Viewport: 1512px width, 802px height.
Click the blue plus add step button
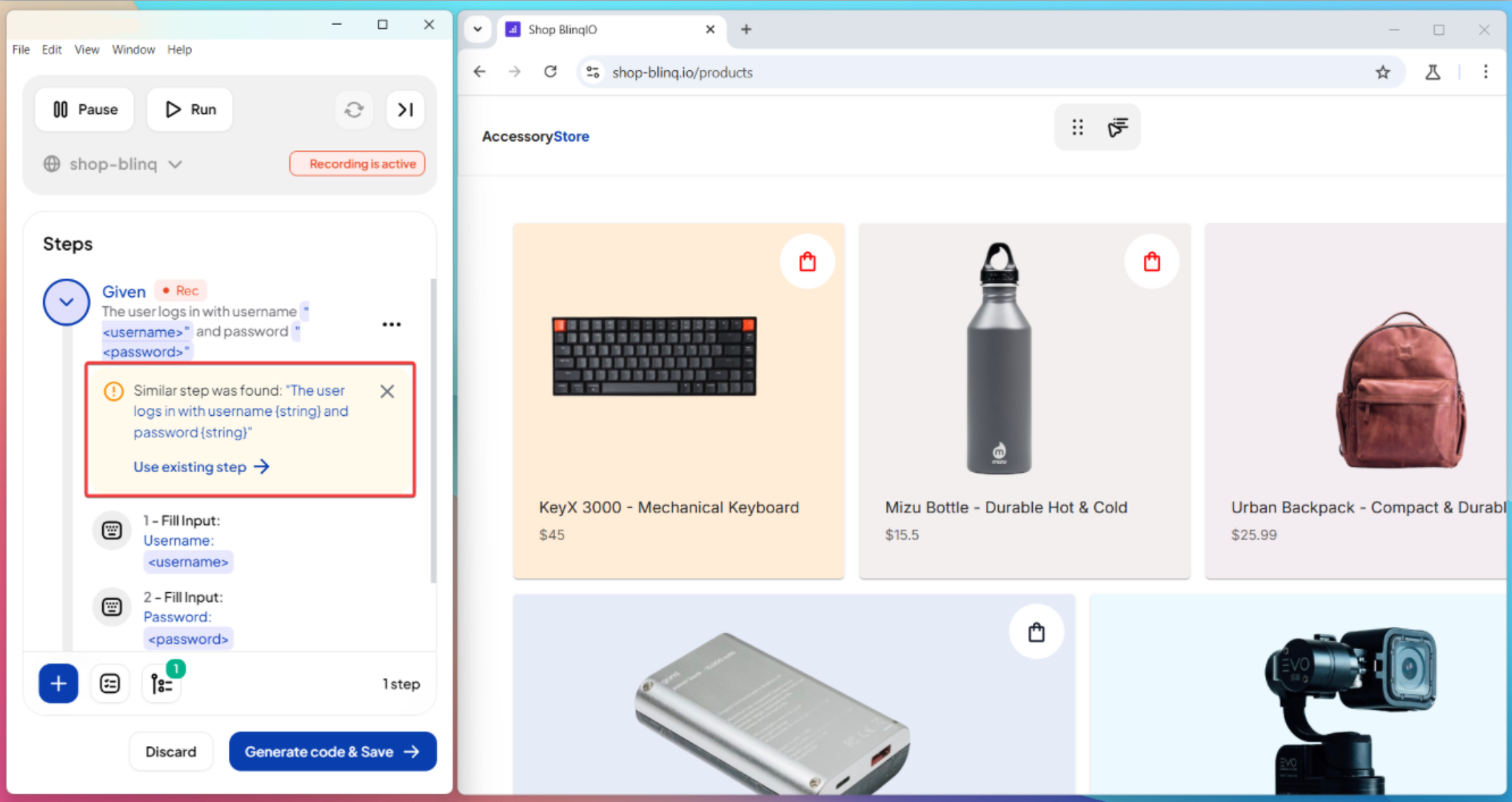click(x=58, y=684)
